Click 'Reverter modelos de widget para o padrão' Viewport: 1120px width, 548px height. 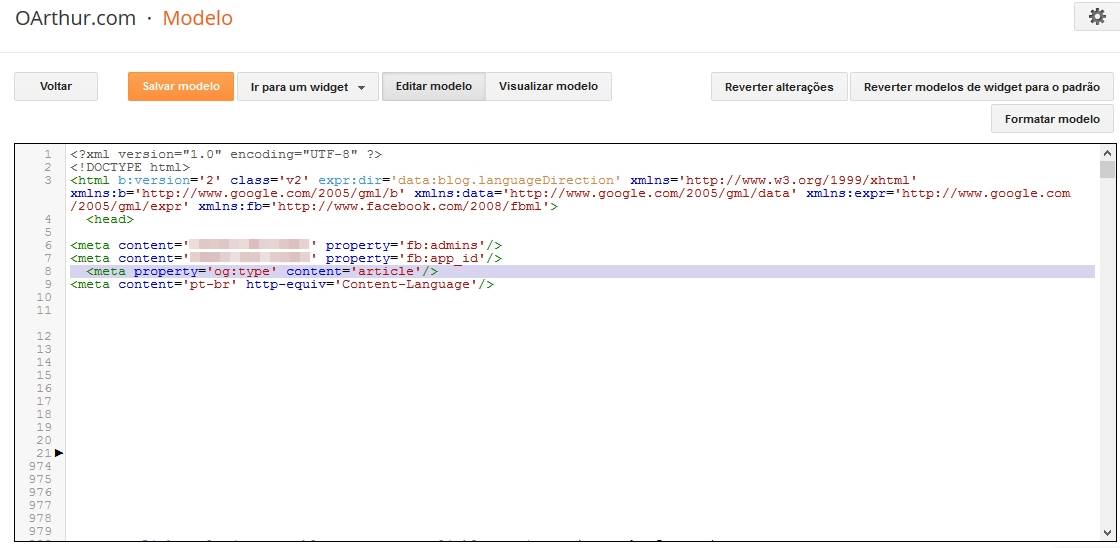tap(981, 86)
